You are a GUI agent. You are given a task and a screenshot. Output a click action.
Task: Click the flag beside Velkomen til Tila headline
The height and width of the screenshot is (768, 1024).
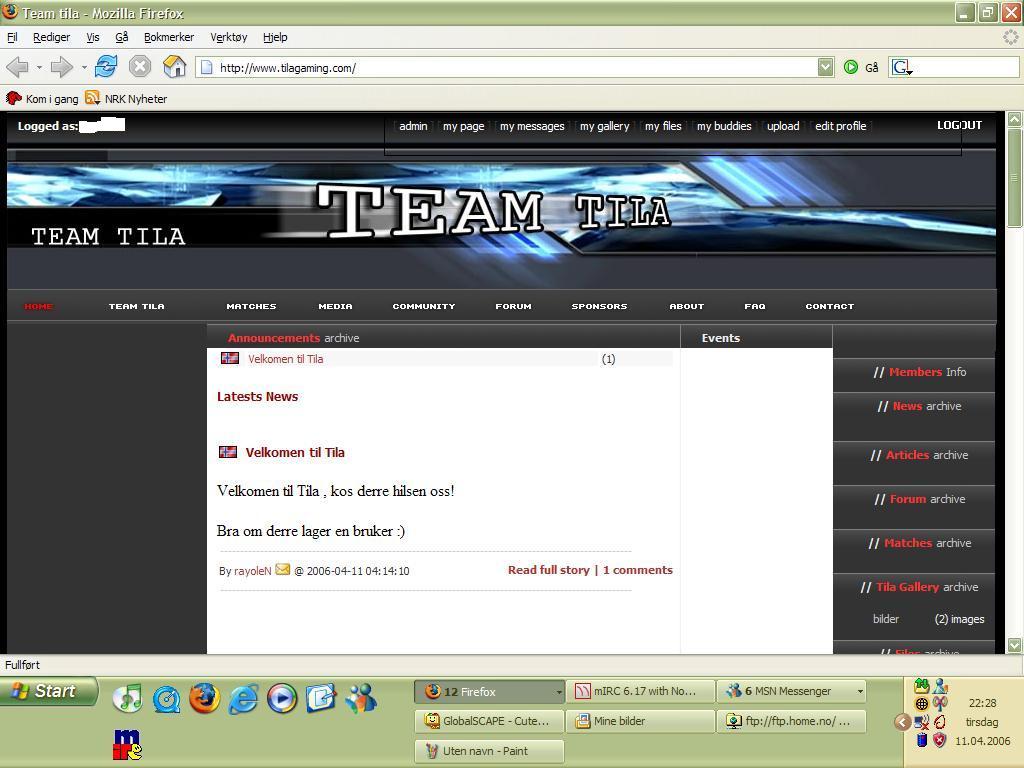coord(228,451)
